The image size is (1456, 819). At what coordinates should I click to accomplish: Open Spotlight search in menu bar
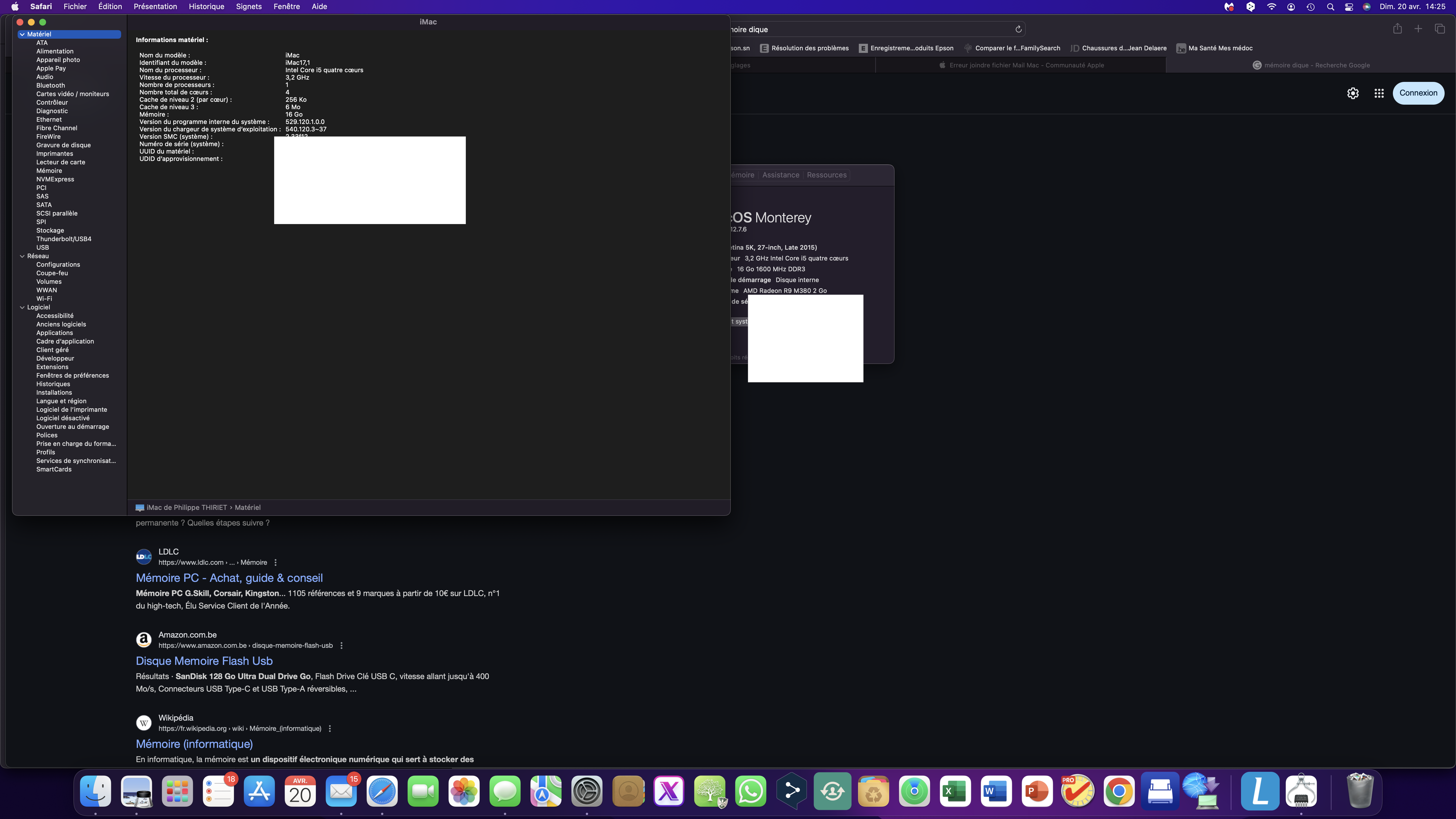pyautogui.click(x=1330, y=7)
